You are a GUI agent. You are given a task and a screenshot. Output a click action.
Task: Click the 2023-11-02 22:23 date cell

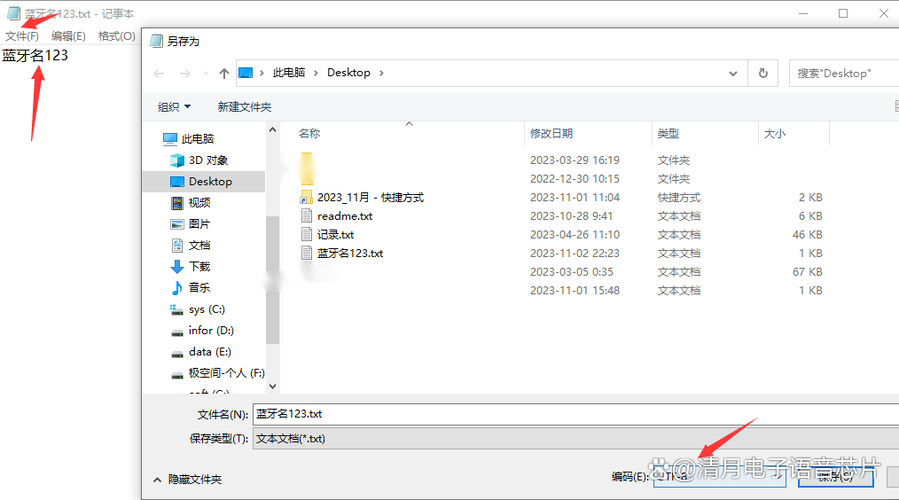[574, 253]
